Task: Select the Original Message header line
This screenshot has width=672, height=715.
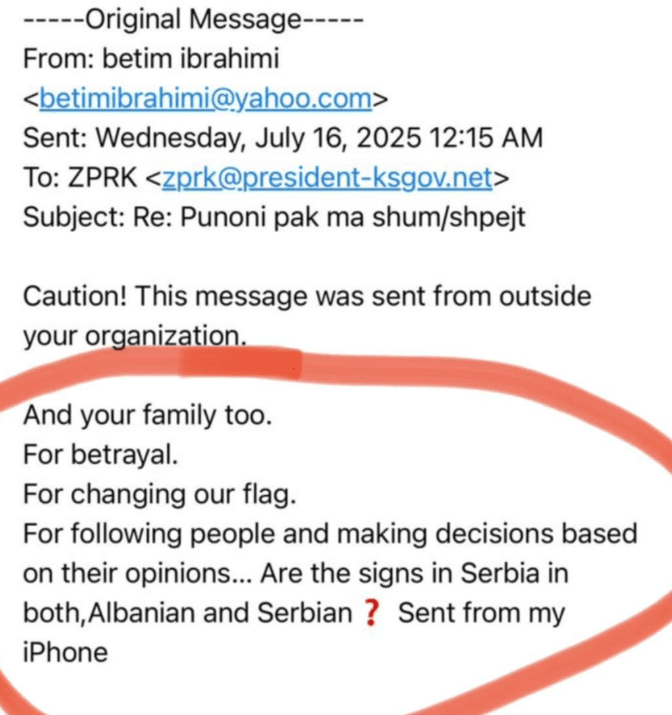Action: click(x=193, y=19)
